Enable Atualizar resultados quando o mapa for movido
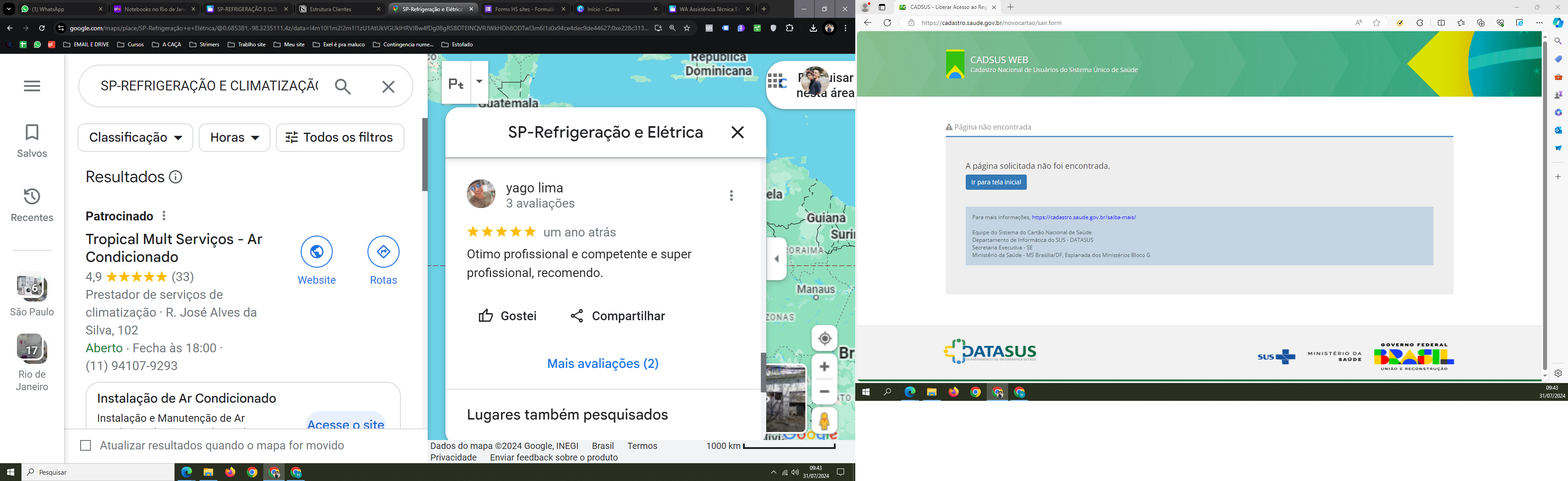1568x481 pixels. point(86,446)
